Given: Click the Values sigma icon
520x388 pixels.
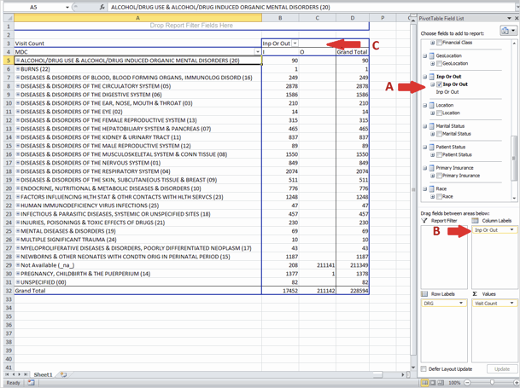Looking at the screenshot, I should 475,294.
